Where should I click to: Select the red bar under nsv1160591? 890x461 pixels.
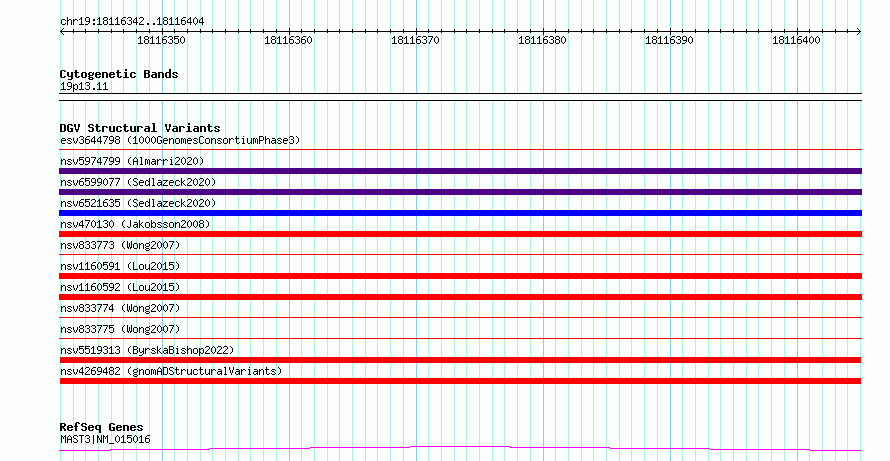tap(460, 276)
